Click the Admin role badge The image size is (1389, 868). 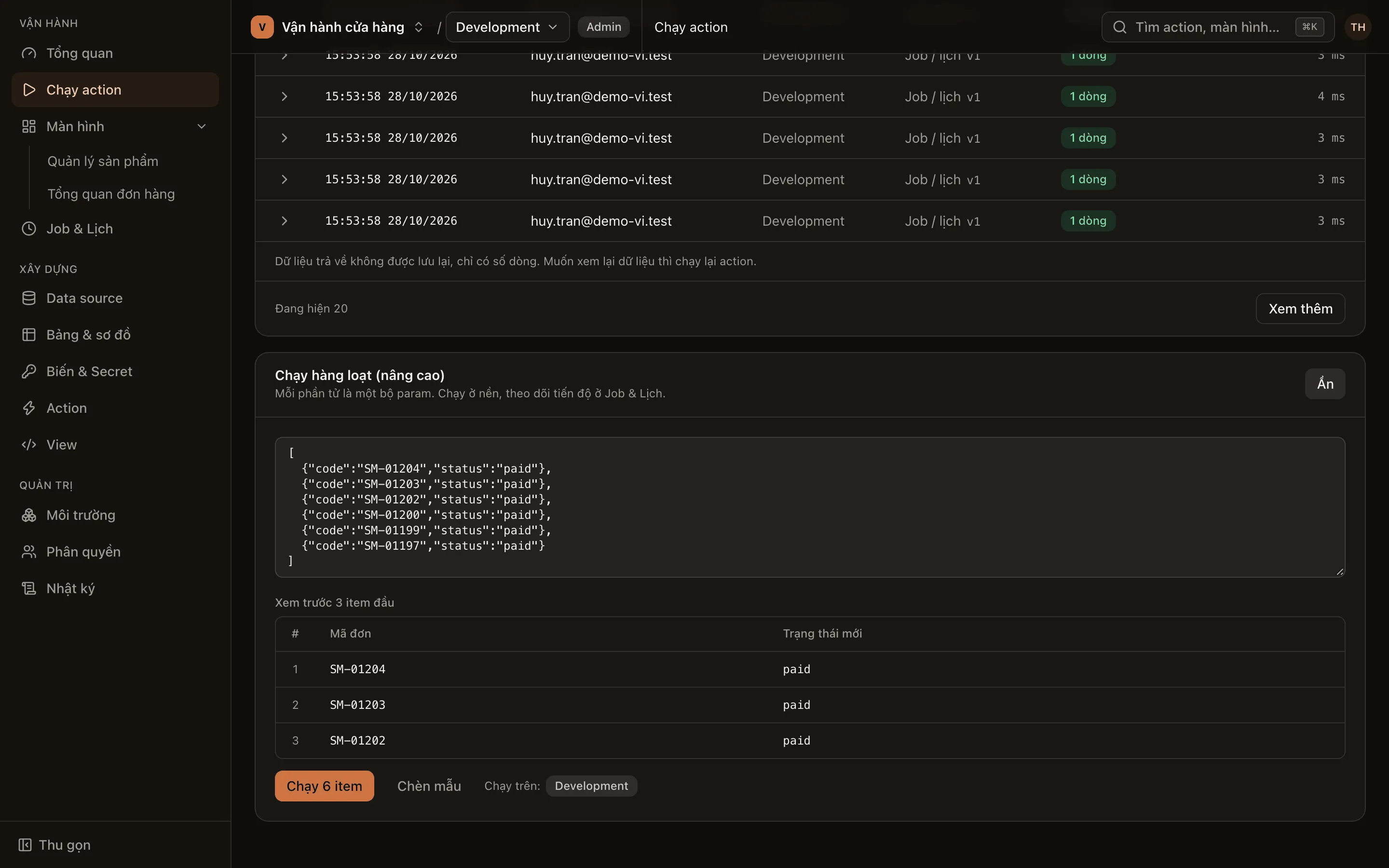click(x=603, y=27)
